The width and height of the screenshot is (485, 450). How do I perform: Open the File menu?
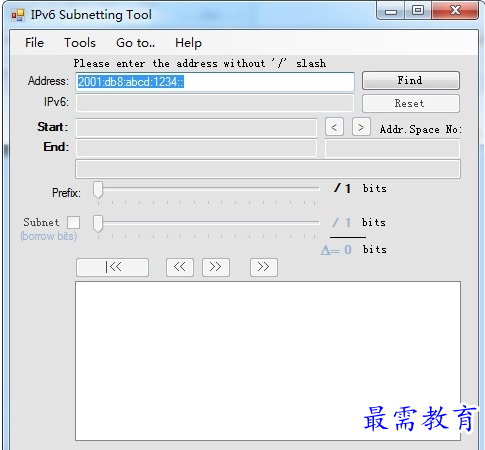34,43
